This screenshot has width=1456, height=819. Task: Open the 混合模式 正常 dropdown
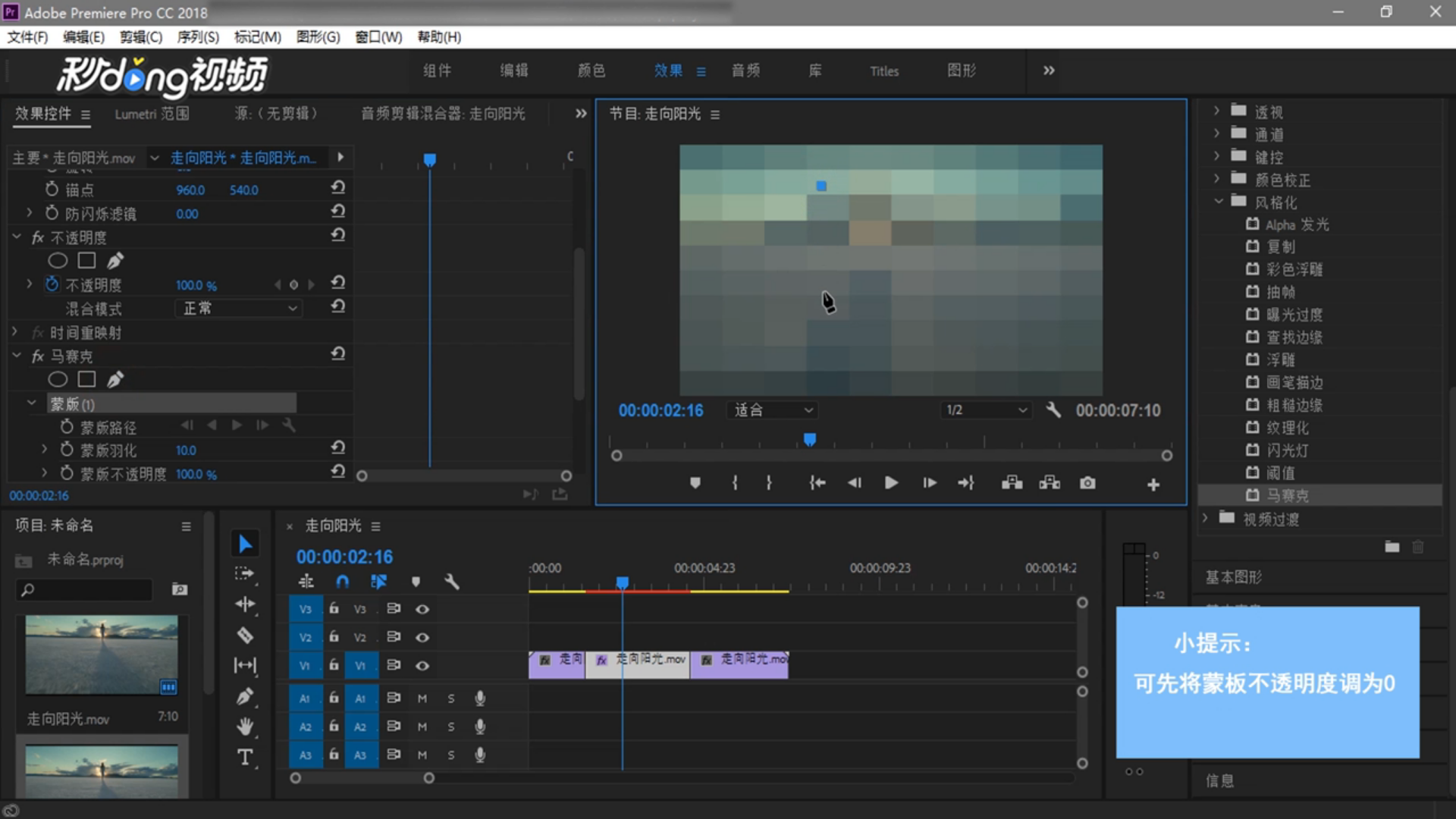click(x=239, y=309)
